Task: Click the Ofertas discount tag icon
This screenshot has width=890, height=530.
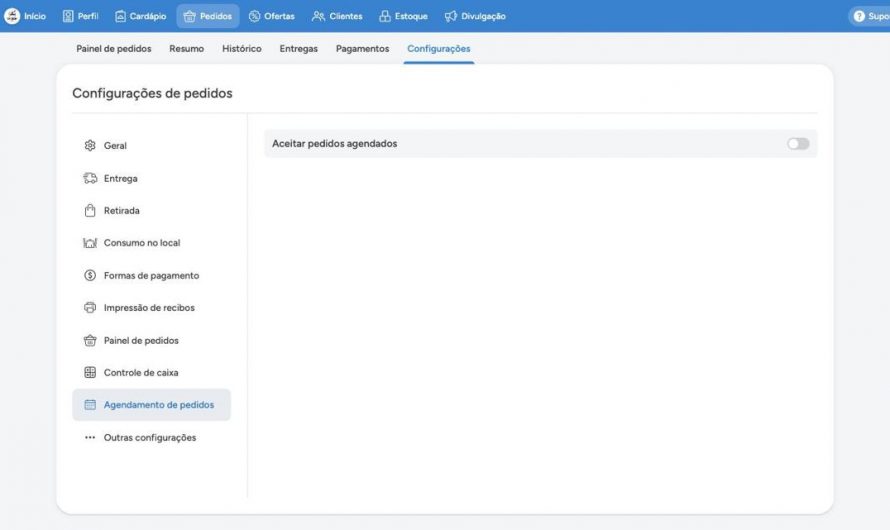Action: pyautogui.click(x=254, y=16)
